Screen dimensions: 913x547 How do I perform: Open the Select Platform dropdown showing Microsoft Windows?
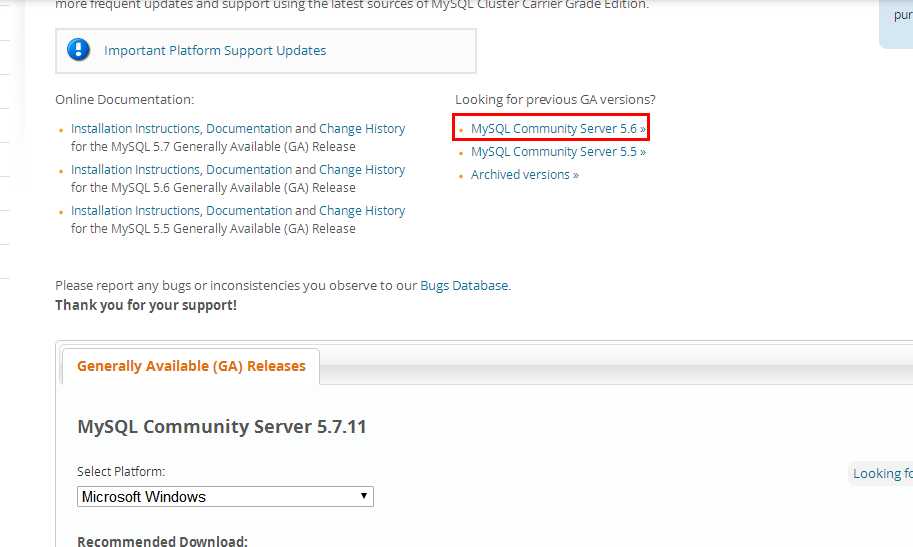pos(225,497)
